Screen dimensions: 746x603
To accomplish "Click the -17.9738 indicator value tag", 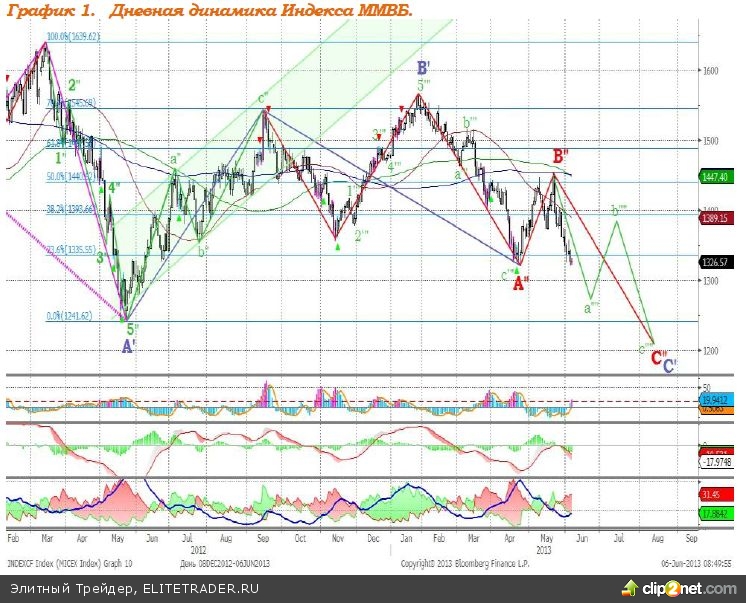I will (714, 462).
